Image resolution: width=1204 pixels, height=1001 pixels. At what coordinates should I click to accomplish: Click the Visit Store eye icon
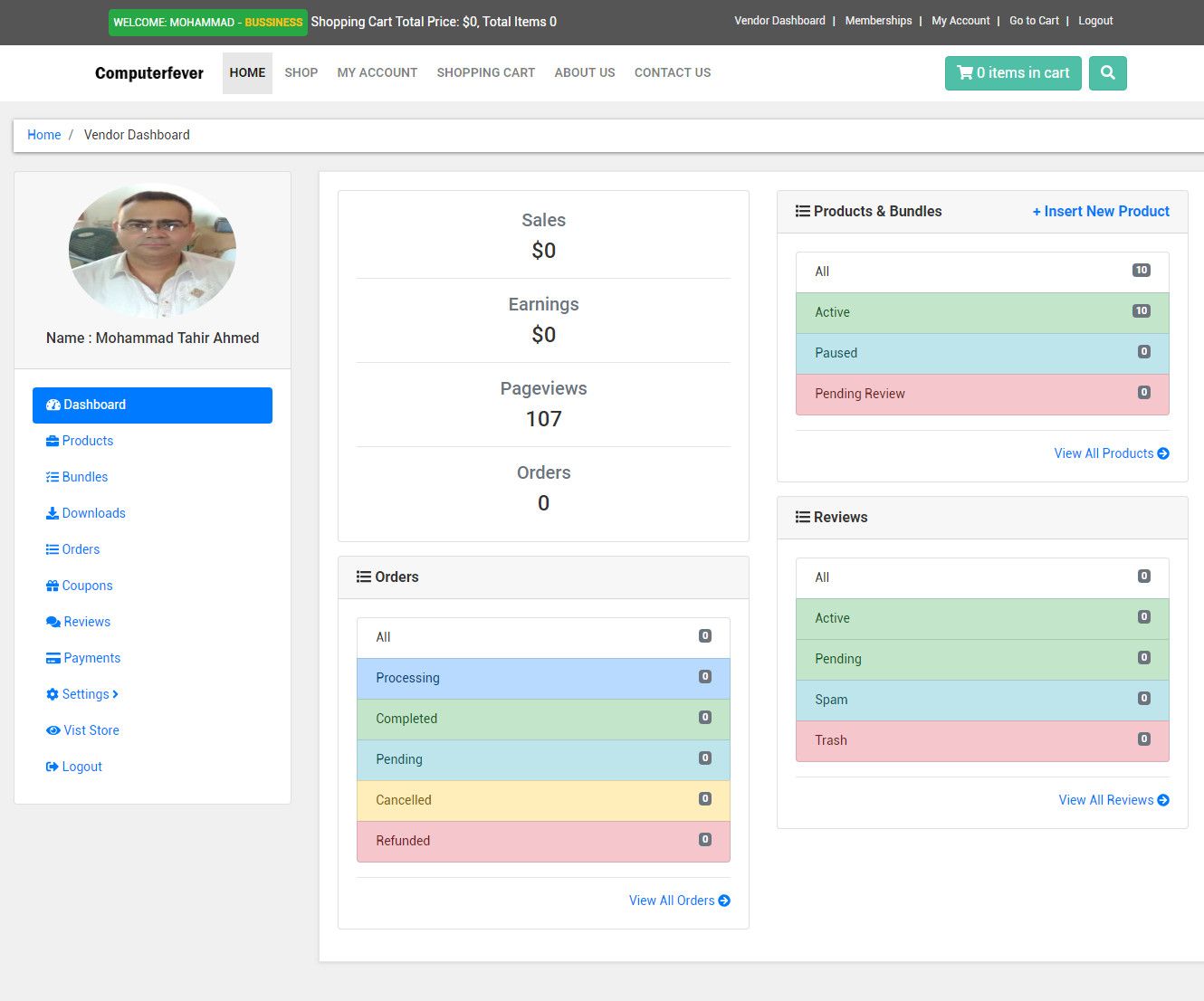point(53,730)
